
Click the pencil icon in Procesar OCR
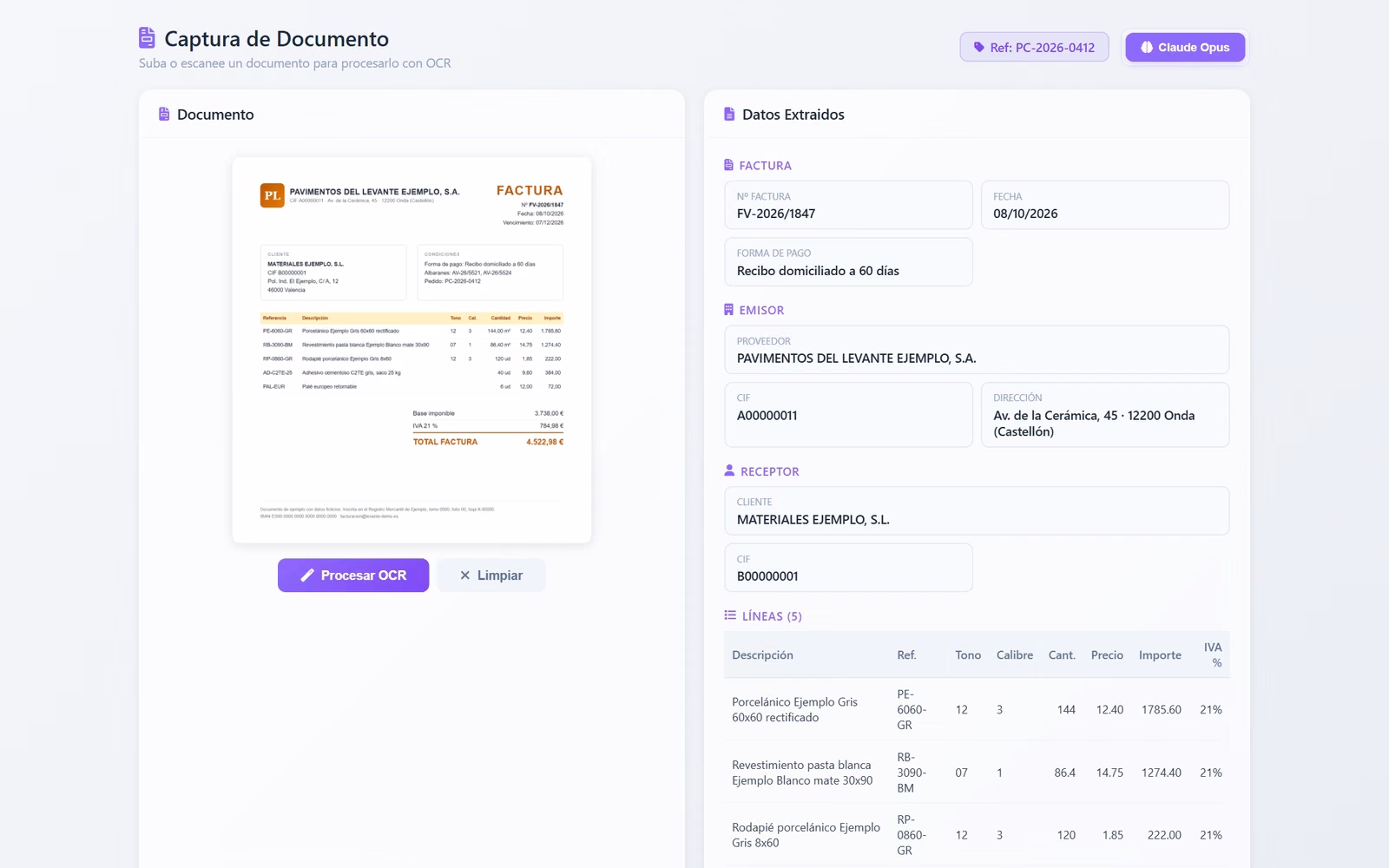pos(307,575)
